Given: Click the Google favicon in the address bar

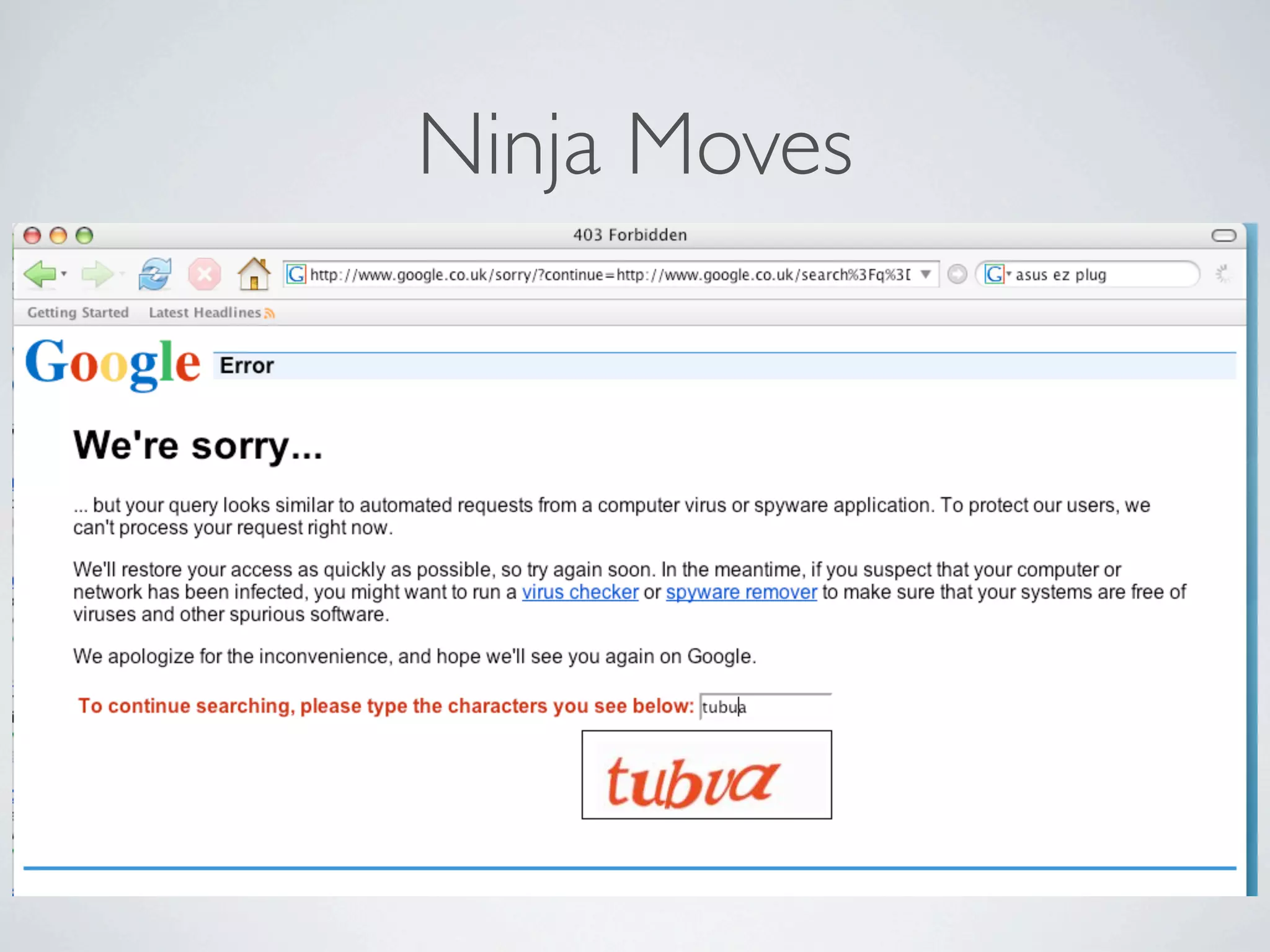Looking at the screenshot, I should (x=296, y=274).
